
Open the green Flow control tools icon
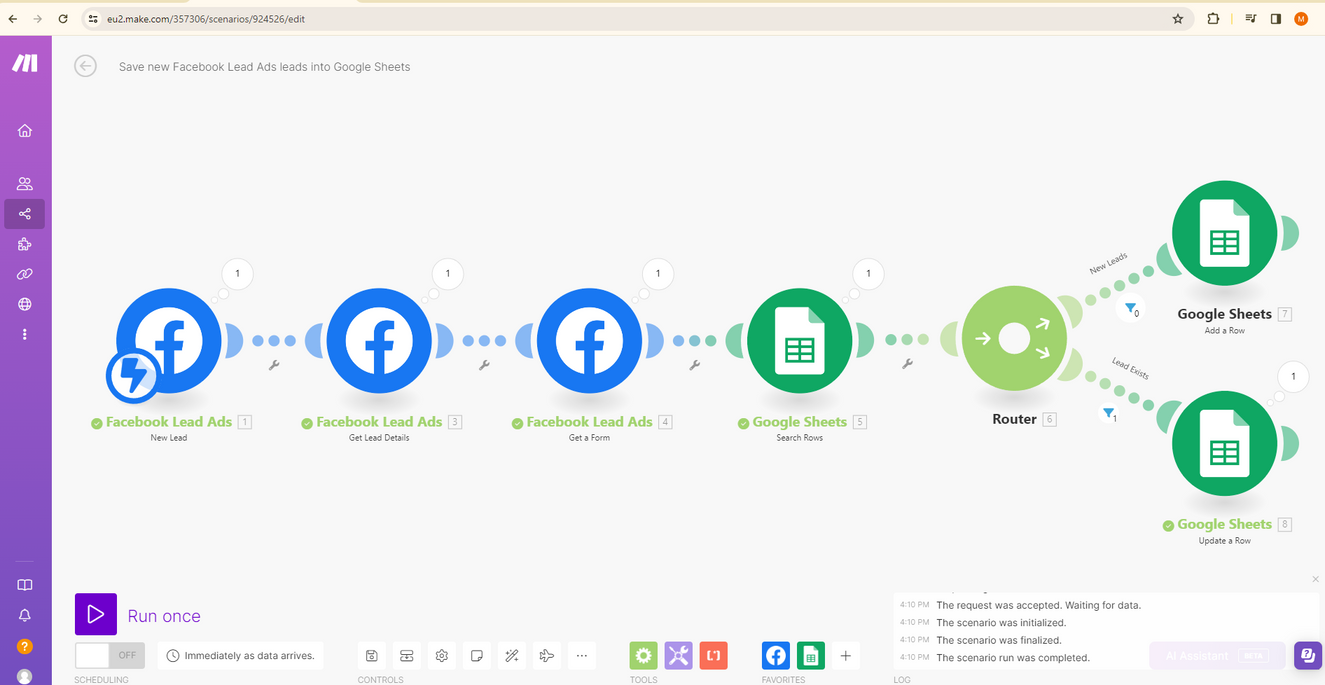point(643,656)
